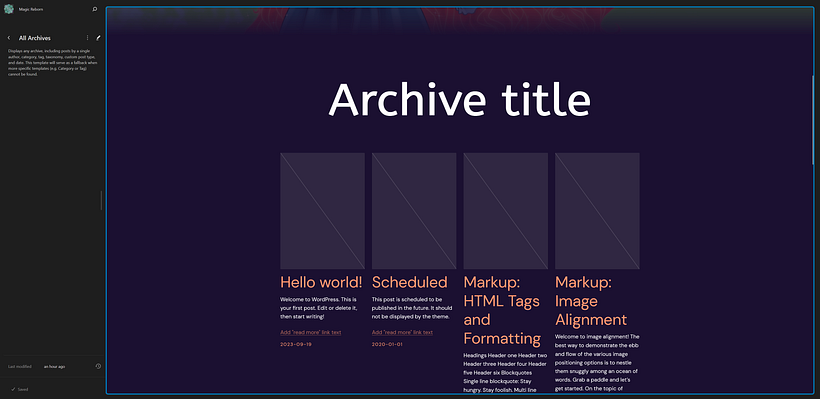The image size is (820, 399).
Task: Click the Magic Reborn site logo icon
Action: (9, 9)
